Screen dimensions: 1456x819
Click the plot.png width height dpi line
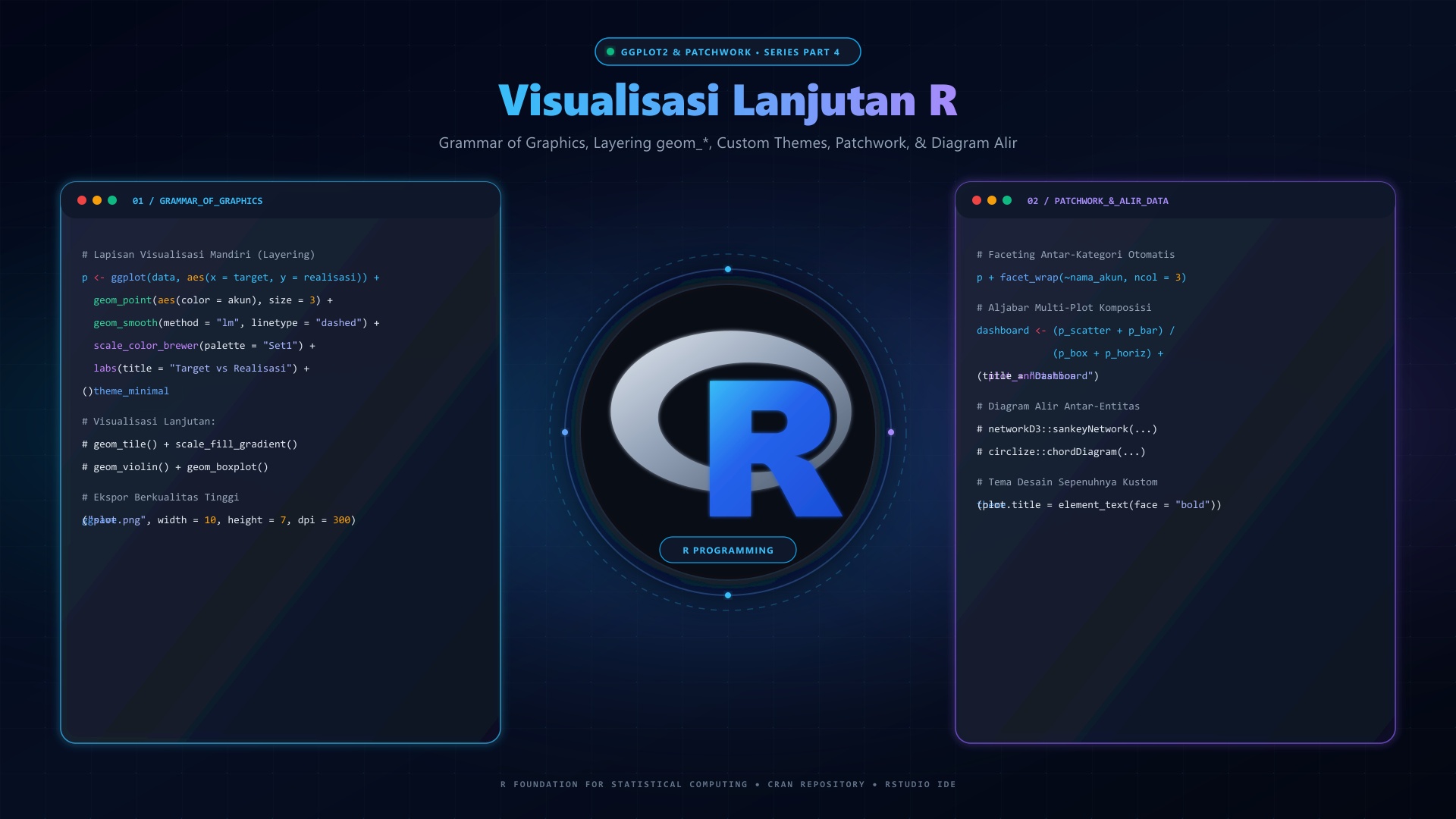pos(218,520)
